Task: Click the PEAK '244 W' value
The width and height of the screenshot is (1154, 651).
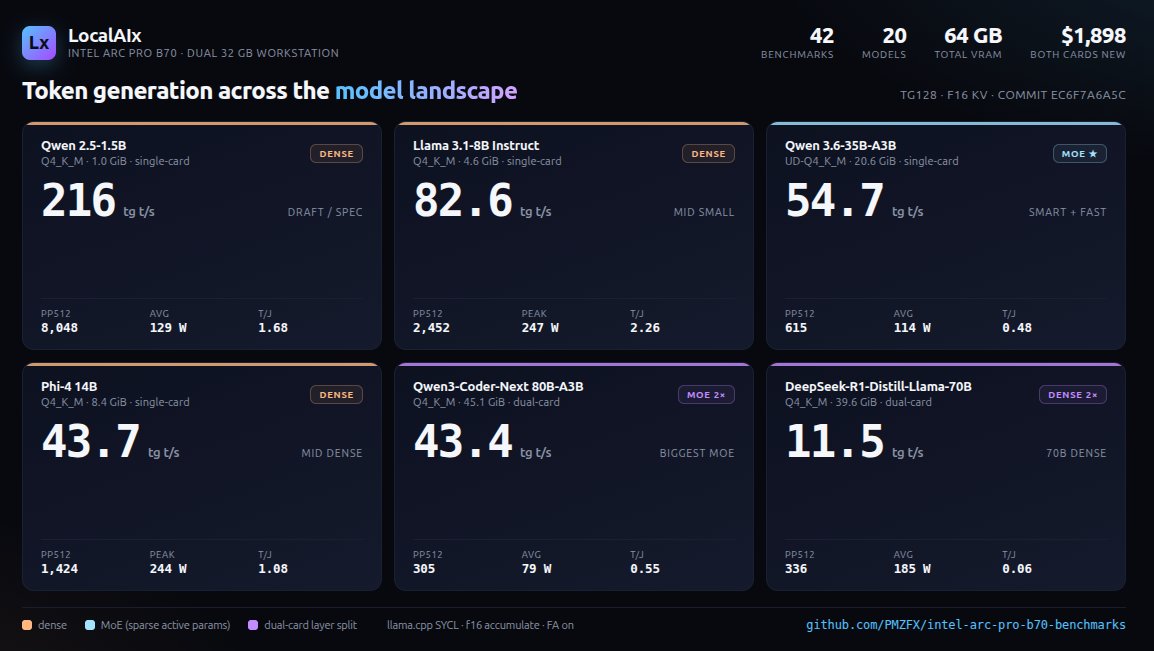Action: point(168,569)
